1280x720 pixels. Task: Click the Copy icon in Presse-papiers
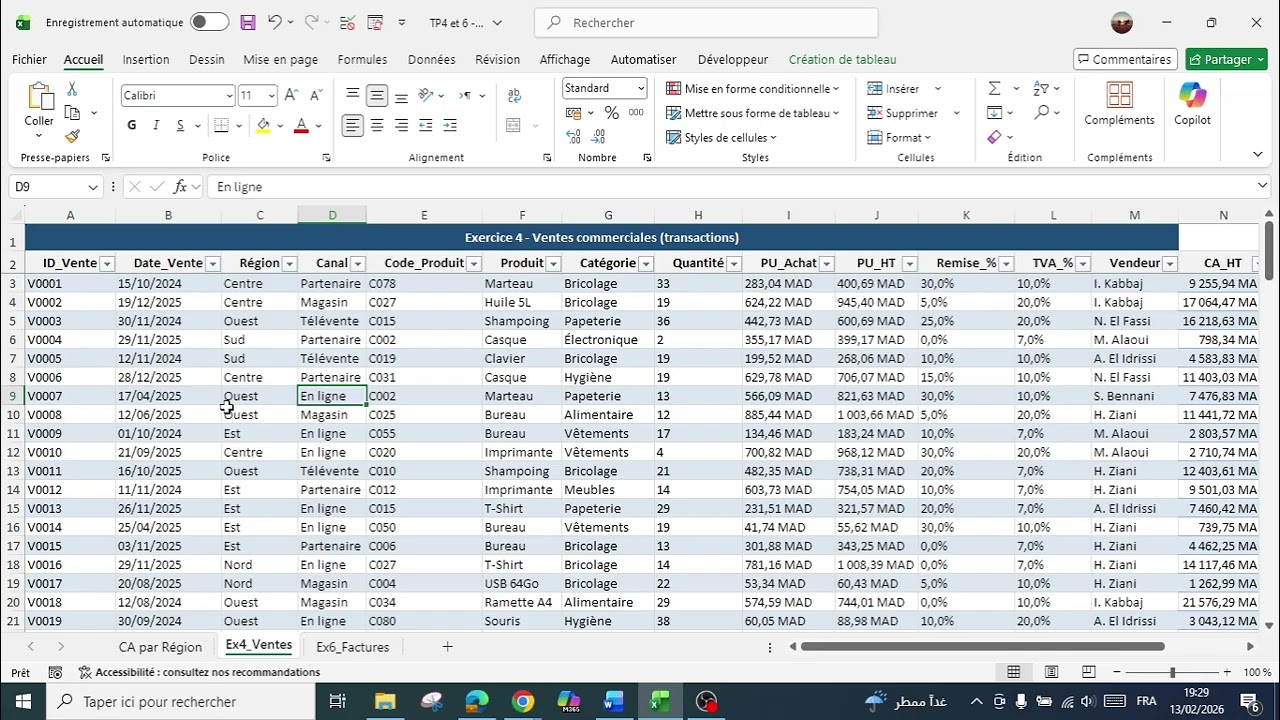[x=72, y=113]
